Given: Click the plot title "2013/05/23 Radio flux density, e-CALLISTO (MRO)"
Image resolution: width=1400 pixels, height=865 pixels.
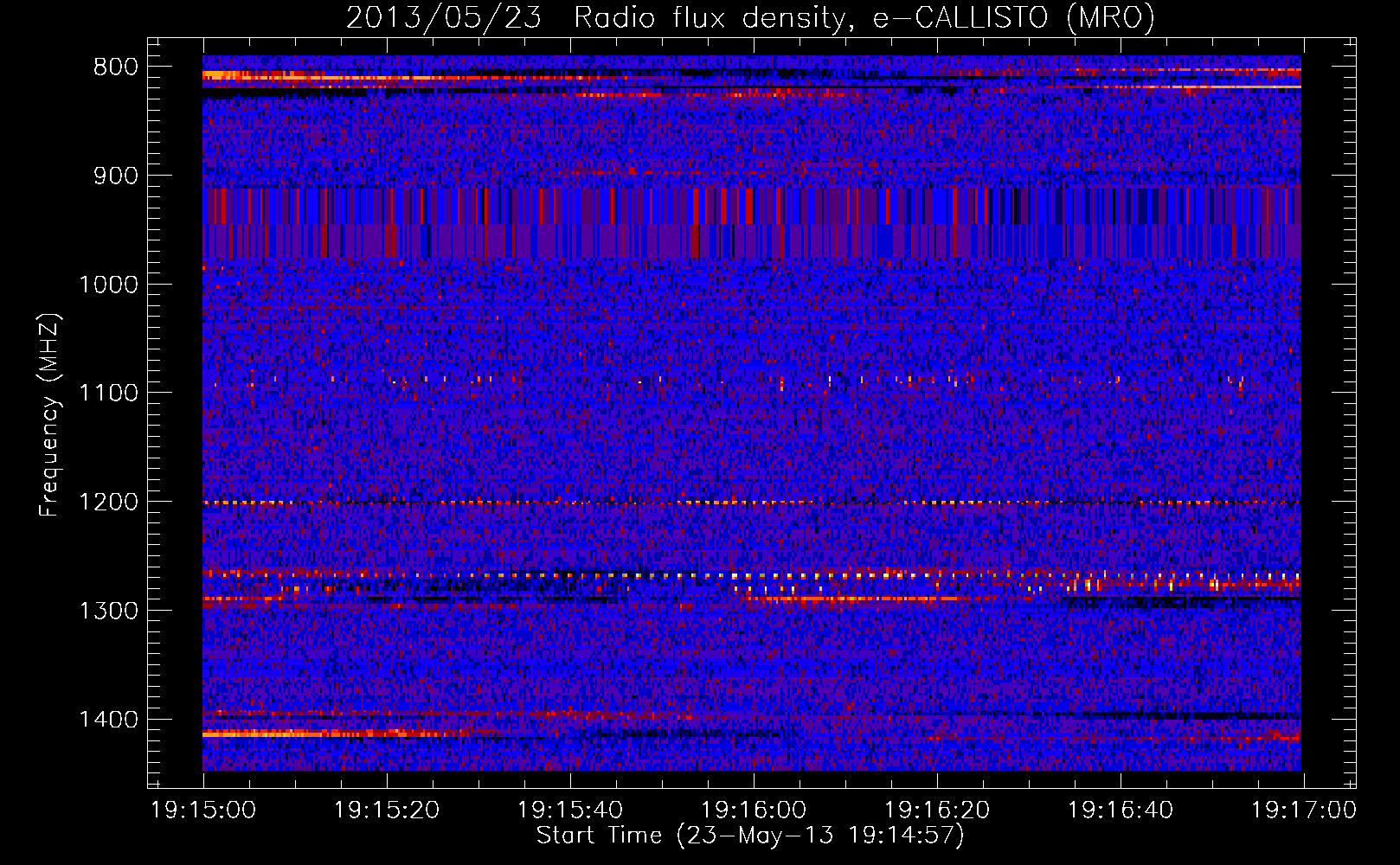Looking at the screenshot, I should tap(750, 17).
